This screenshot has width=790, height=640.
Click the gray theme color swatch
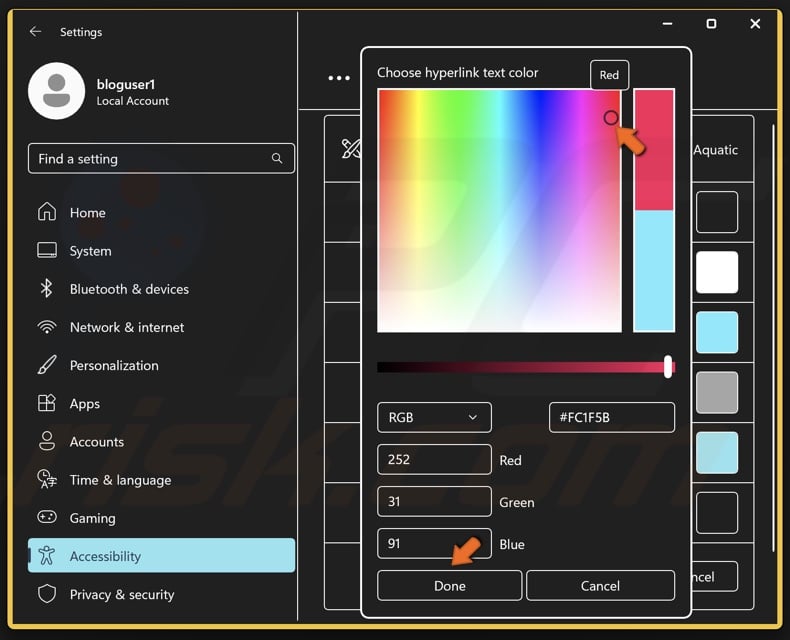tap(717, 392)
